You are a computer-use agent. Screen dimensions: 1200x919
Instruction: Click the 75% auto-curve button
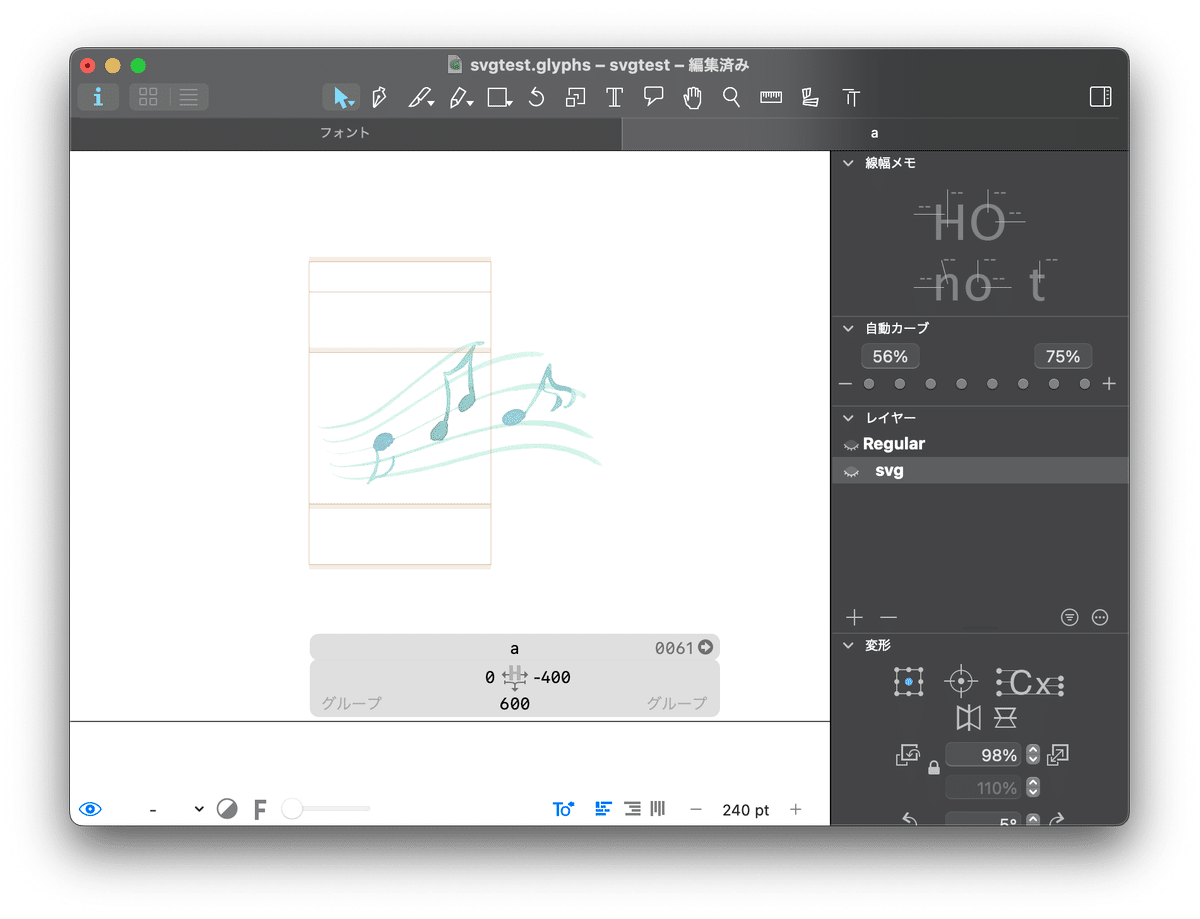coord(1063,357)
